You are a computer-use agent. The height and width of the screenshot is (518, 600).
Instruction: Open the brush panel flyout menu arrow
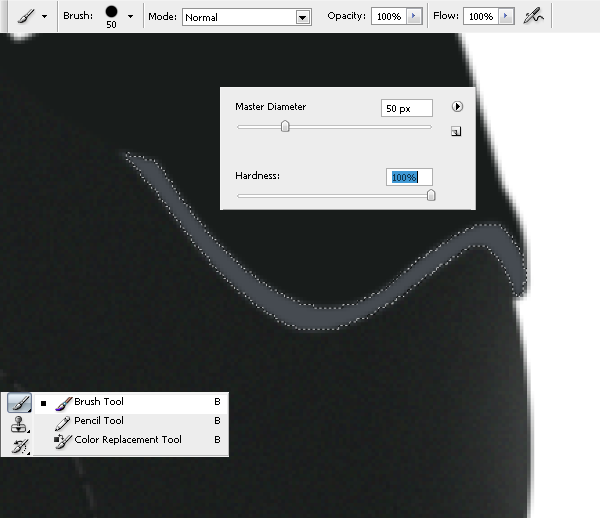coord(457,106)
